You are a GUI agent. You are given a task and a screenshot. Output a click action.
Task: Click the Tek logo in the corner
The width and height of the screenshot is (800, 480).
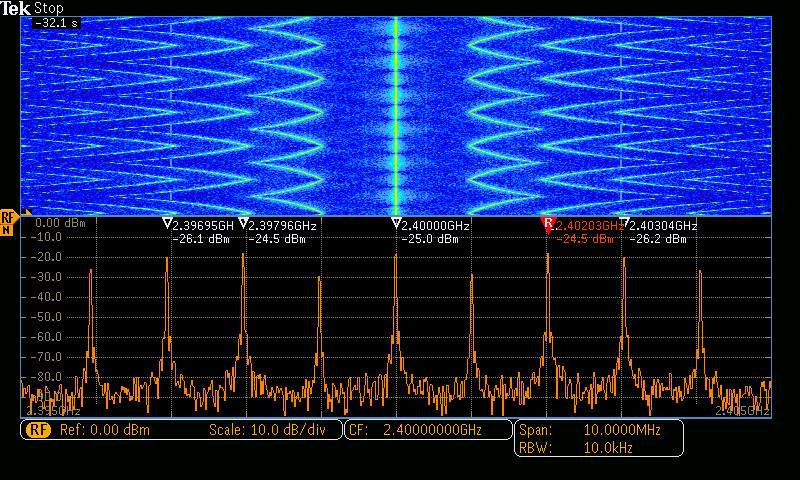pos(16,8)
